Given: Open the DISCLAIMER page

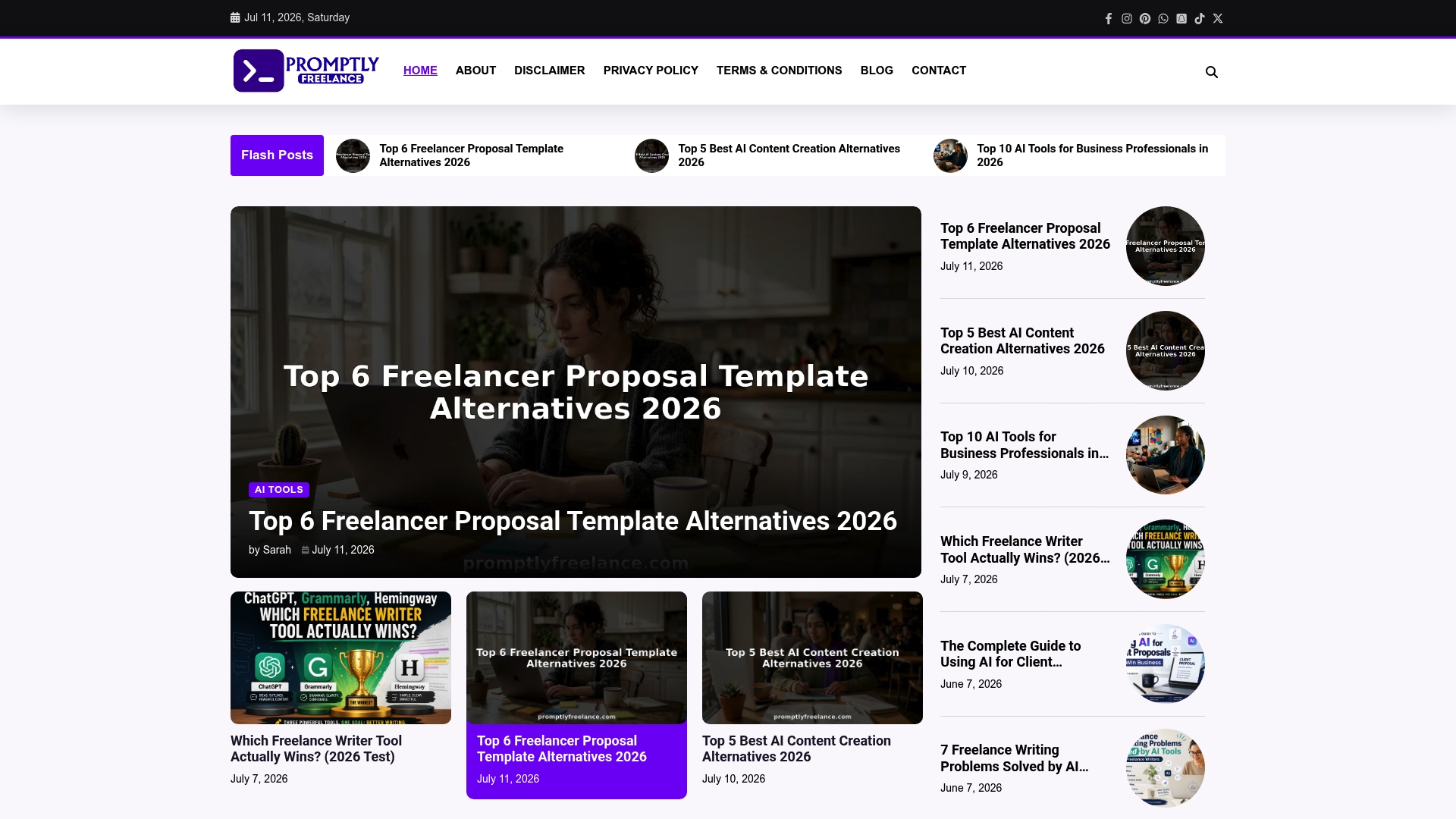Looking at the screenshot, I should (x=550, y=71).
